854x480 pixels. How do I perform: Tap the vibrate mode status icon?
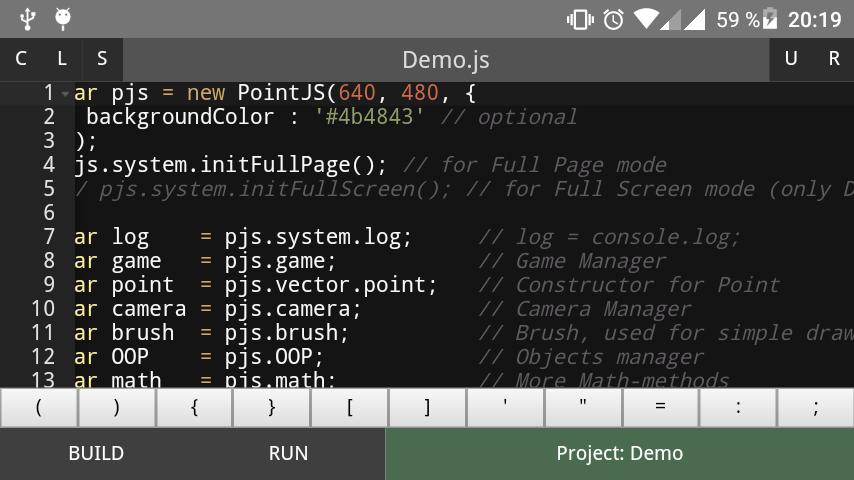[580, 20]
